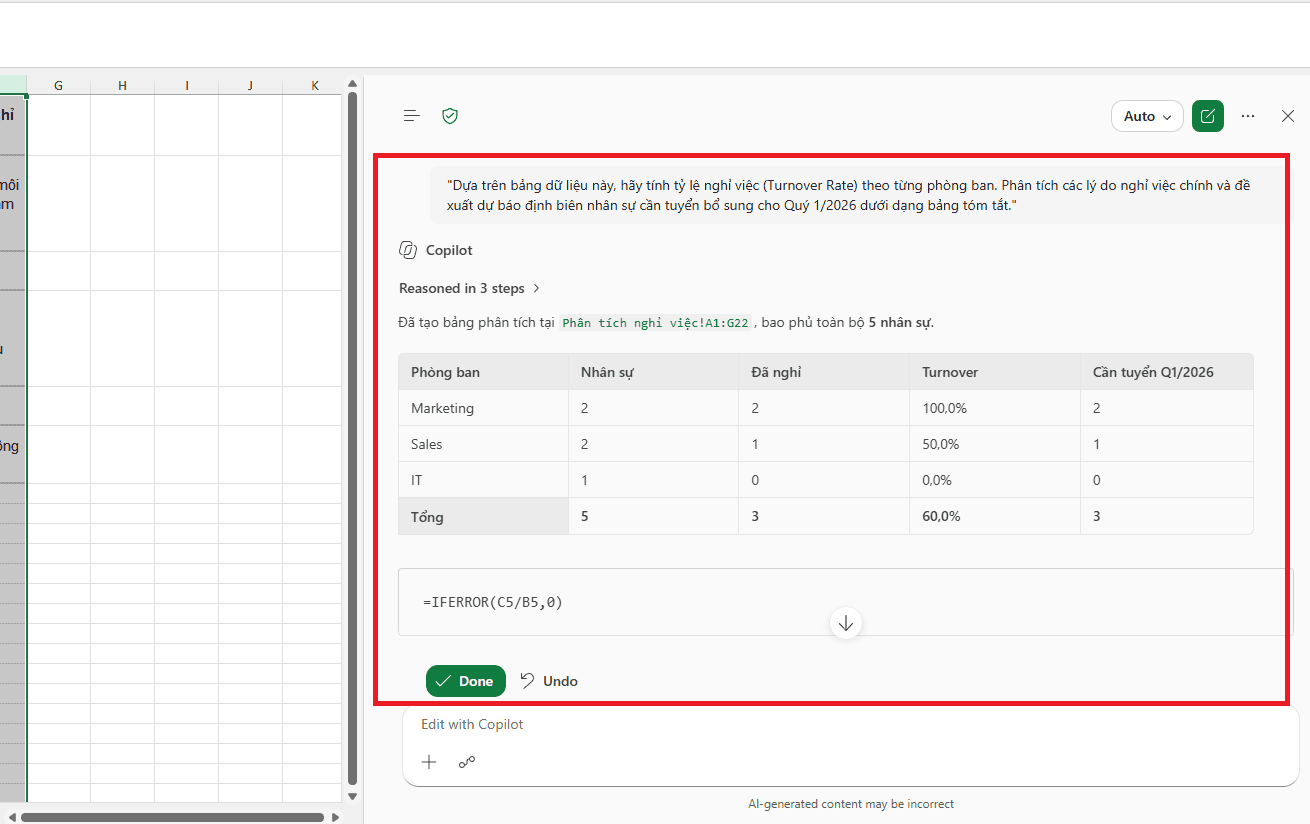This screenshot has width=1310, height=824.
Task: Click the =IFERROR(C5/B5,0) formula text
Action: click(x=493, y=602)
